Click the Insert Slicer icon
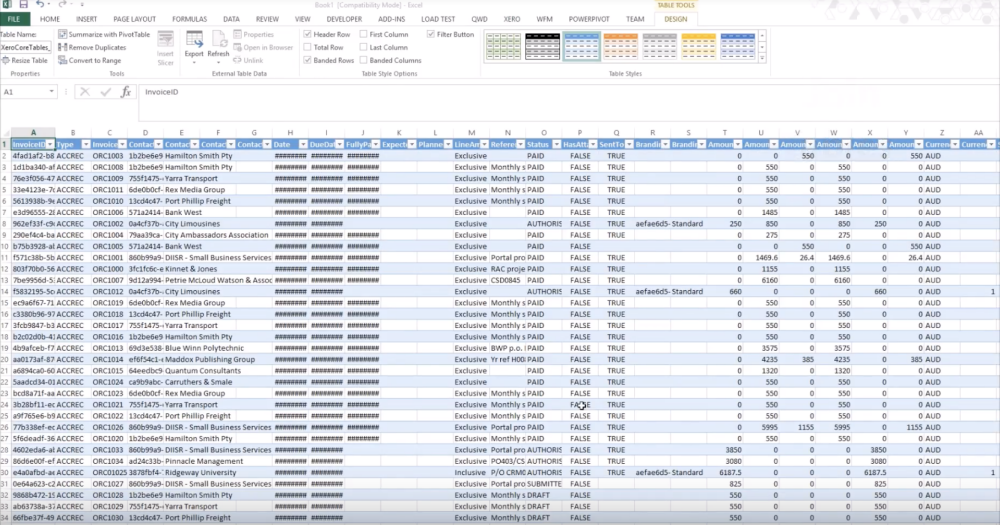 165,47
